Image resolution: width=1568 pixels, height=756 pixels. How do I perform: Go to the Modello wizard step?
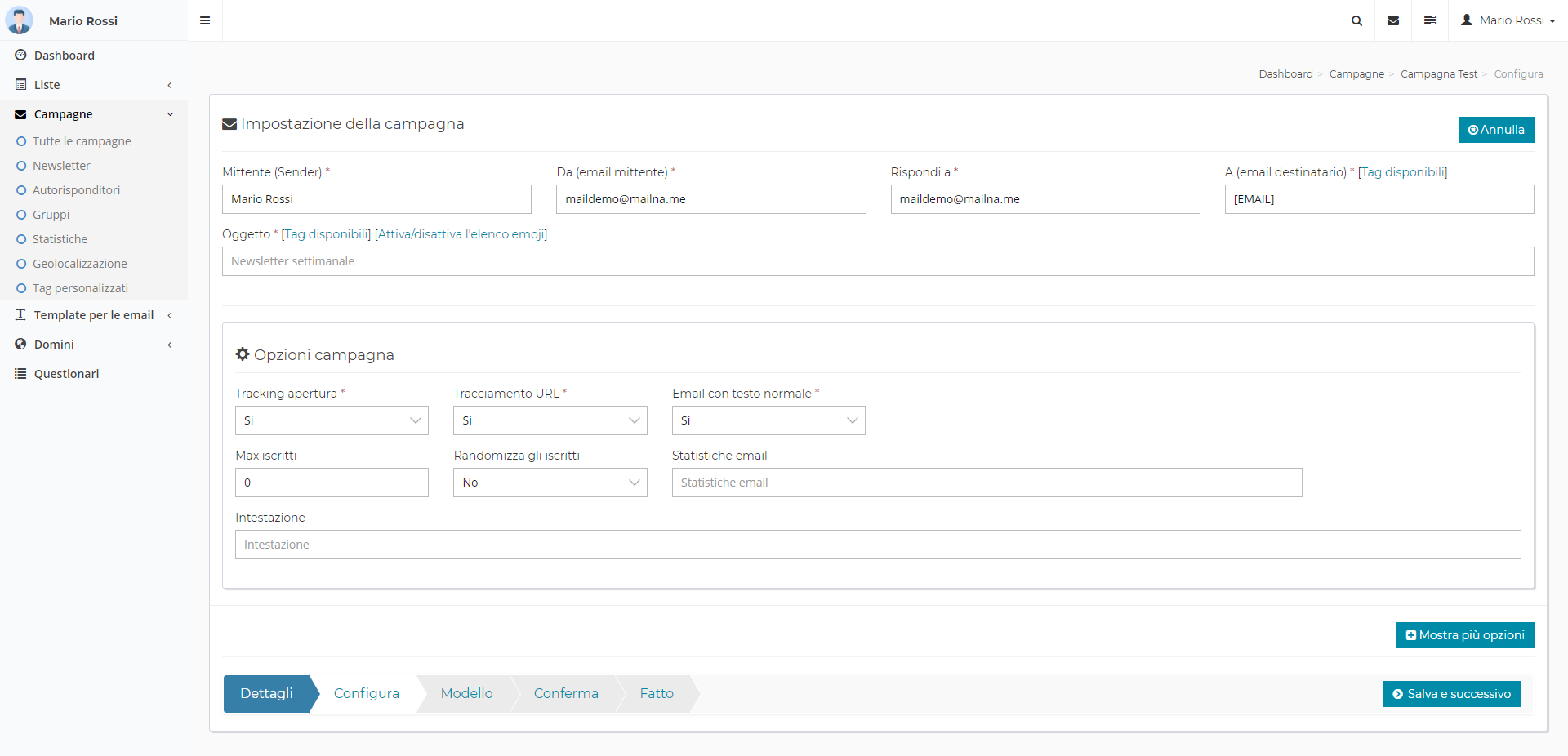pos(466,693)
